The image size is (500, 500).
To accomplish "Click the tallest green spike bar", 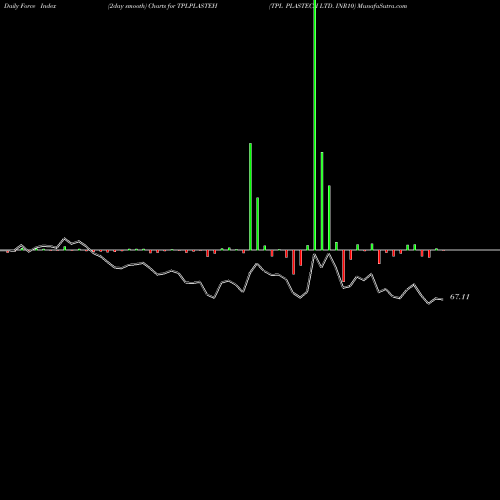I will pos(315,125).
